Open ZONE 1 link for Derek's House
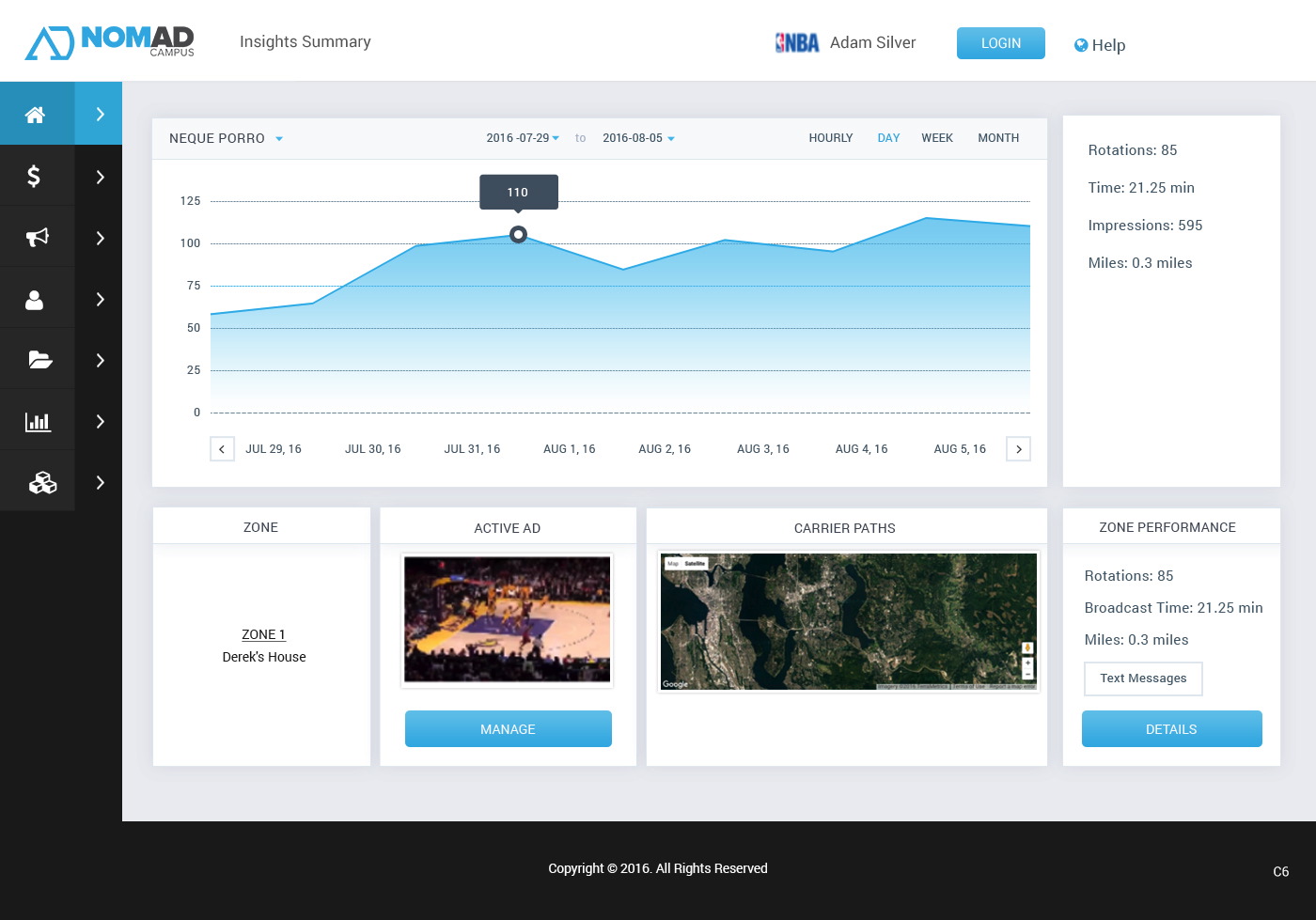Image resolution: width=1316 pixels, height=920 pixels. (263, 634)
